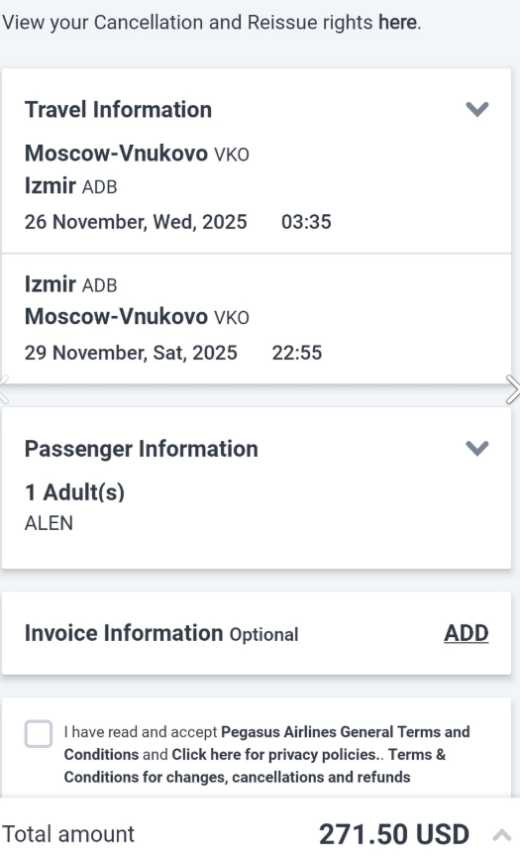Click the Moscow-Vnukovo VKO departure entry

tap(137, 153)
